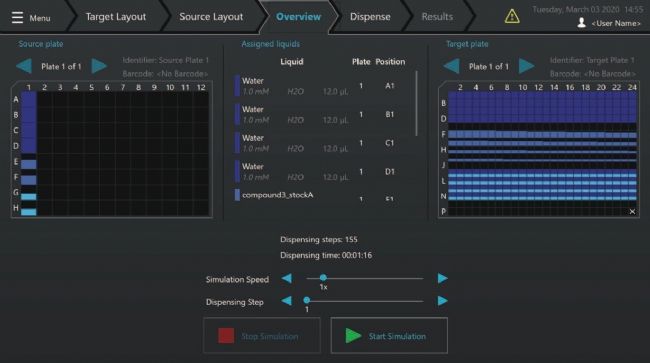Click the date and time display
The width and height of the screenshot is (650, 363).
587,9
